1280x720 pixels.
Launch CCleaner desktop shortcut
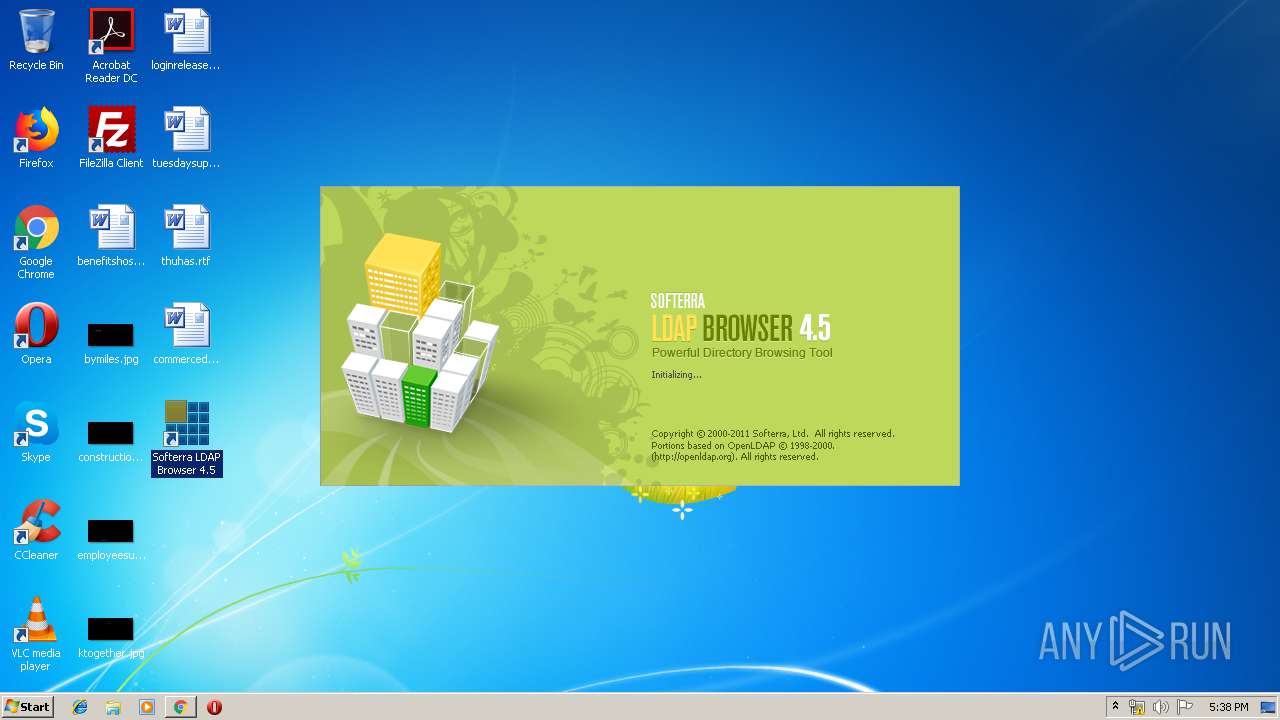36,530
